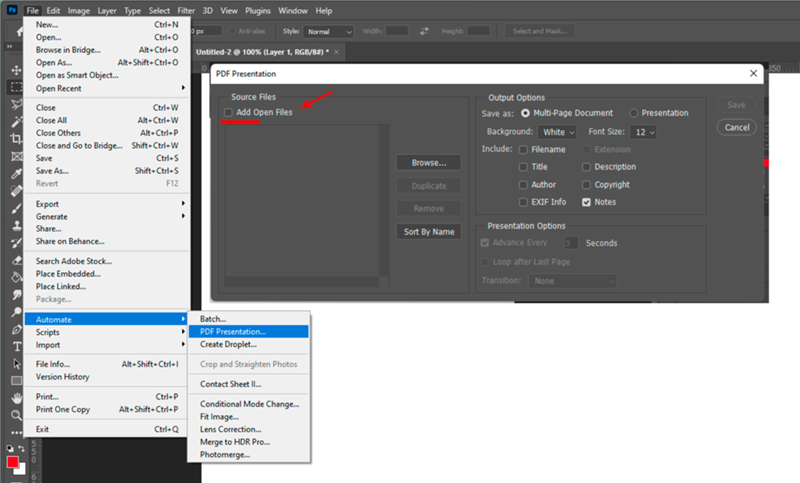This screenshot has width=800, height=483.
Task: Open the Style dropdown set to Normal
Action: click(328, 32)
